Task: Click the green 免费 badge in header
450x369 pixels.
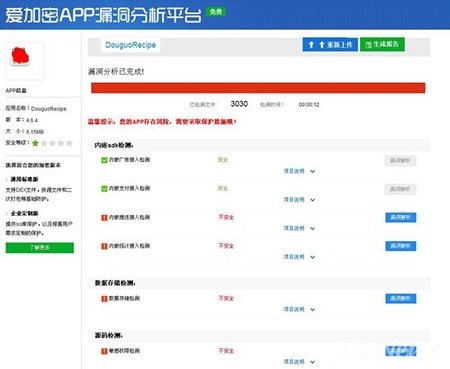Action: tap(216, 12)
